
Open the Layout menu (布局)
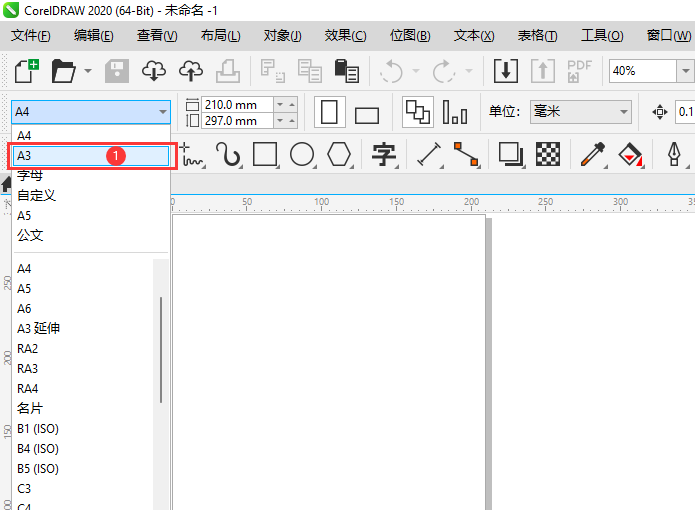click(x=220, y=35)
